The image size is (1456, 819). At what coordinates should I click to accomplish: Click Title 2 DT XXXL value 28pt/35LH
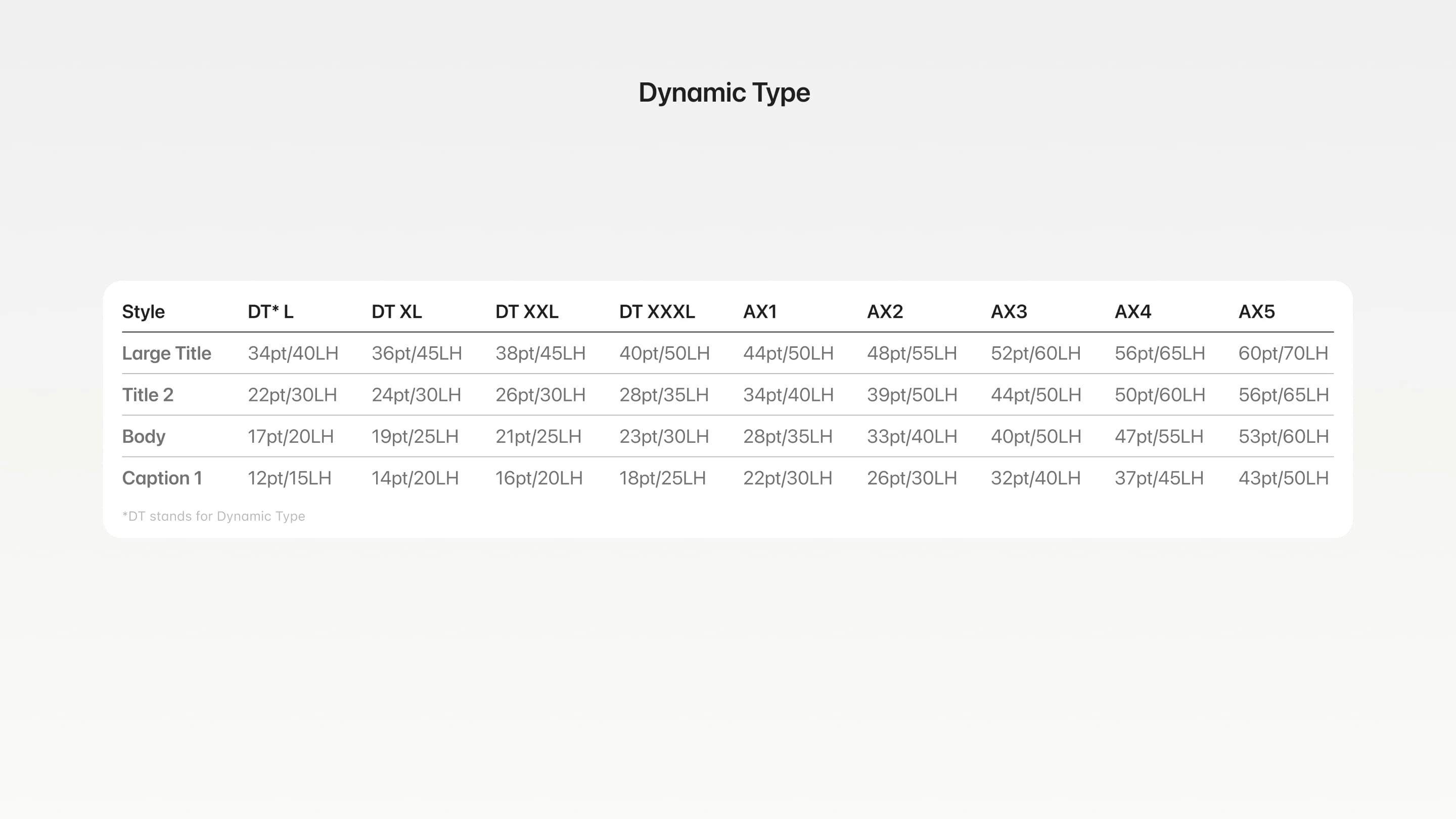click(664, 394)
